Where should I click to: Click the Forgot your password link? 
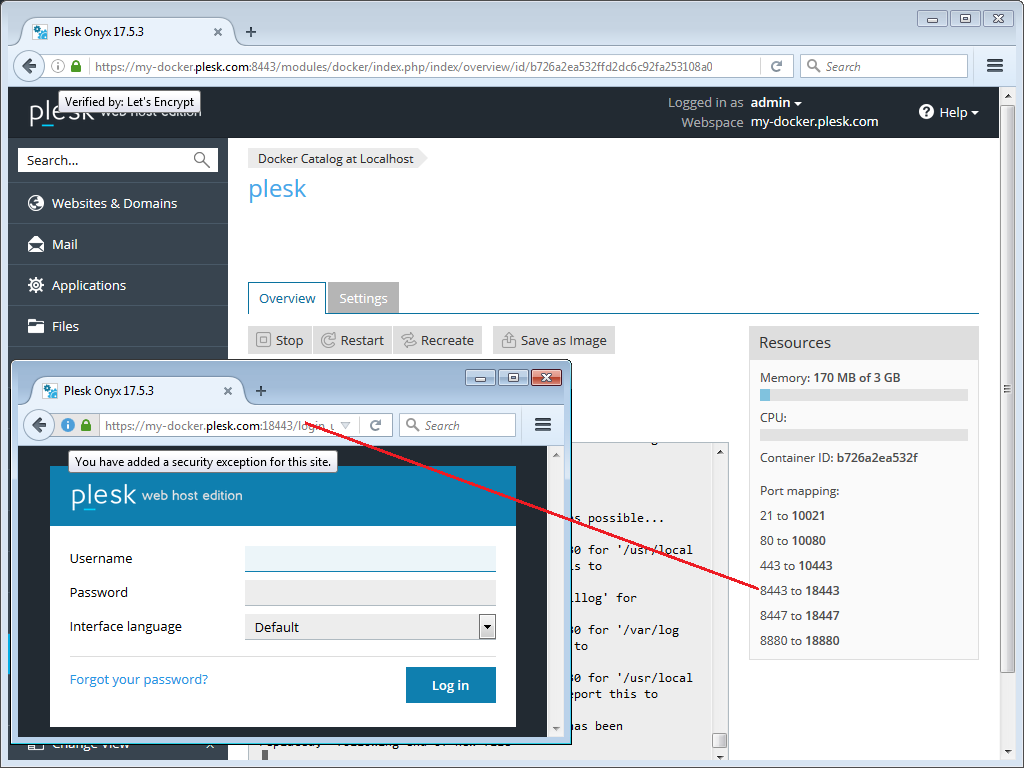(138, 679)
